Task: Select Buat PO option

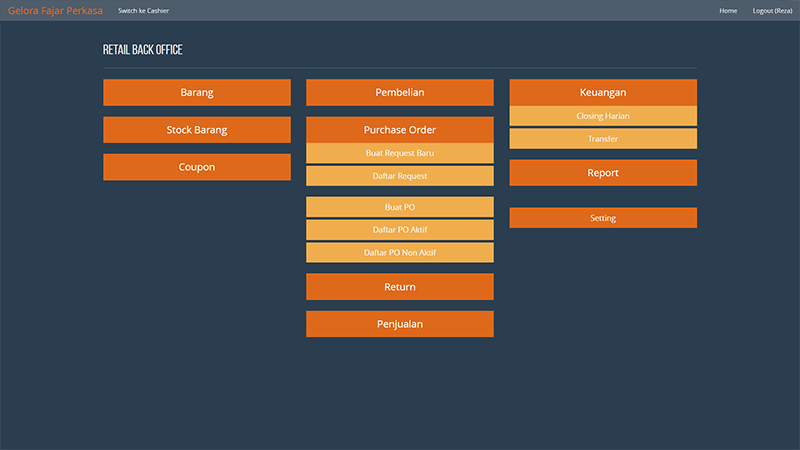Action: (x=400, y=207)
